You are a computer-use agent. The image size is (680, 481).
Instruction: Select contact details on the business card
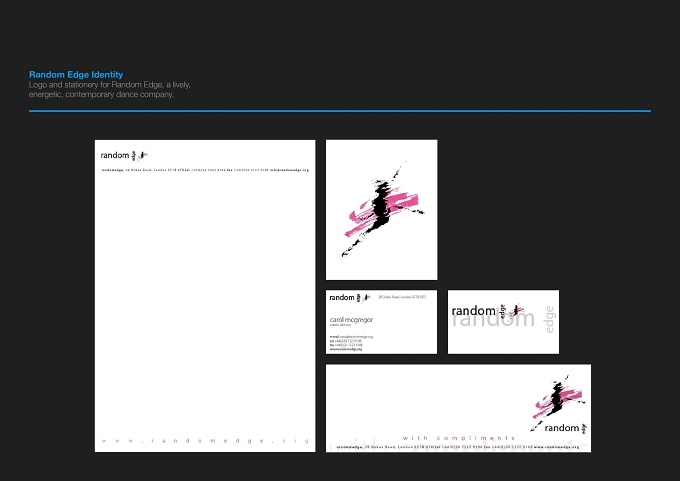coord(351,343)
